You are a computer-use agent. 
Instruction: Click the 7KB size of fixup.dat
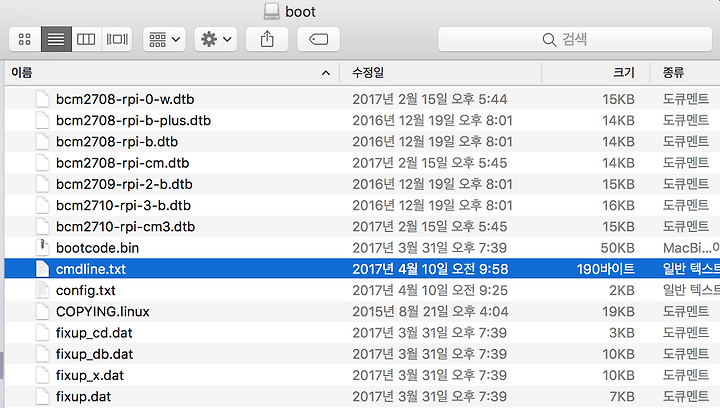622,397
